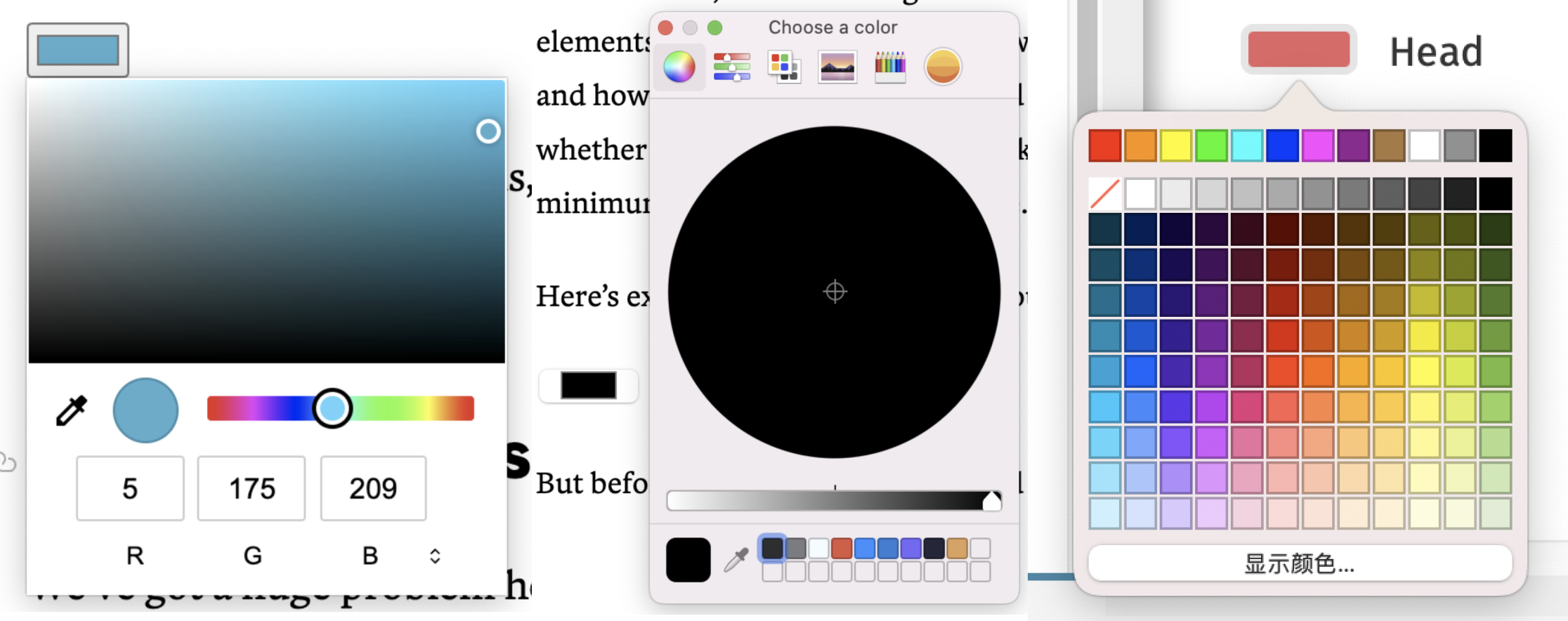This screenshot has height=621, width=1568.
Task: Open the image palettes tab
Action: click(837, 67)
